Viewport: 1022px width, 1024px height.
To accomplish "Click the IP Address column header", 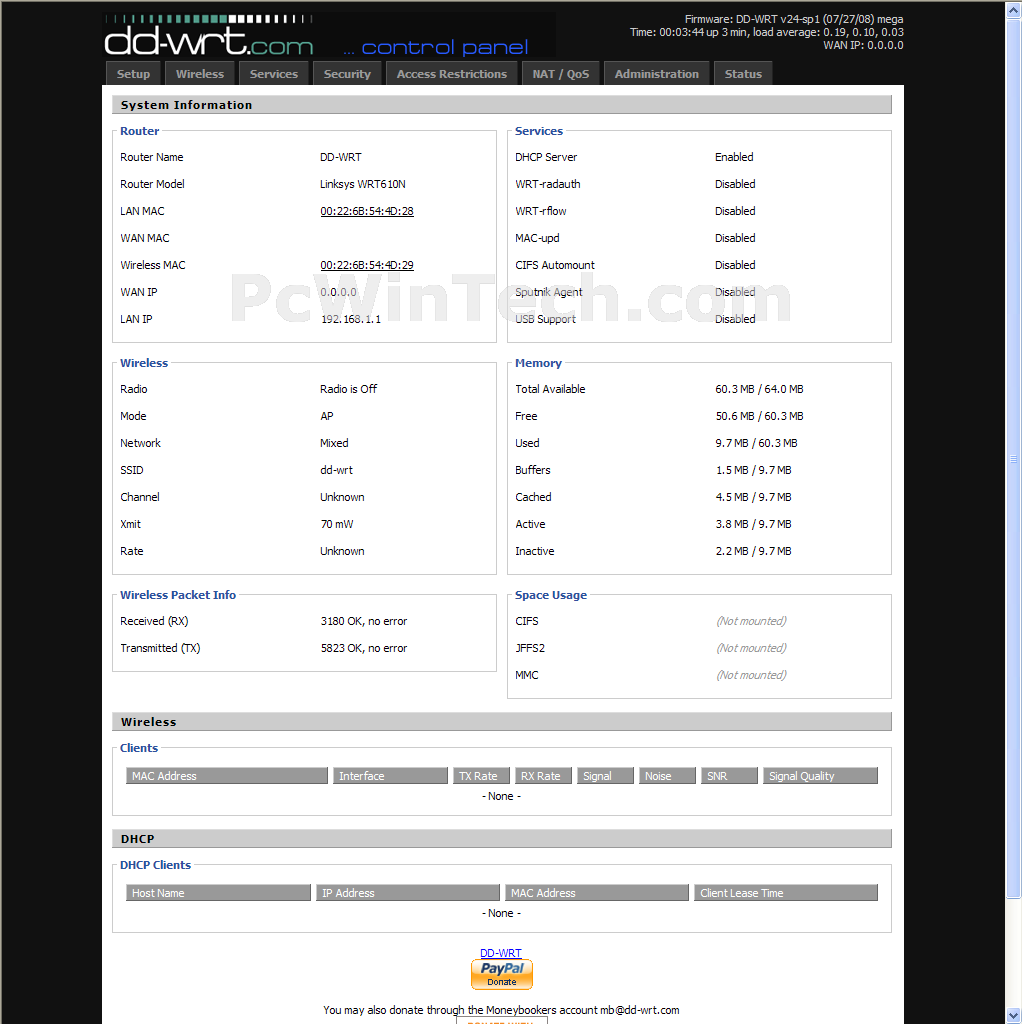I will (407, 893).
